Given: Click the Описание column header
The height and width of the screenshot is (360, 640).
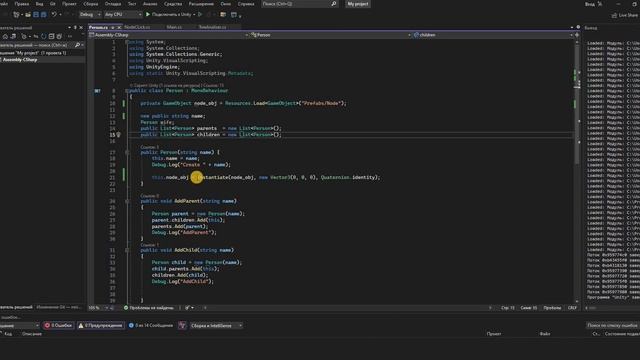Looking at the screenshot, I should point(32,334).
